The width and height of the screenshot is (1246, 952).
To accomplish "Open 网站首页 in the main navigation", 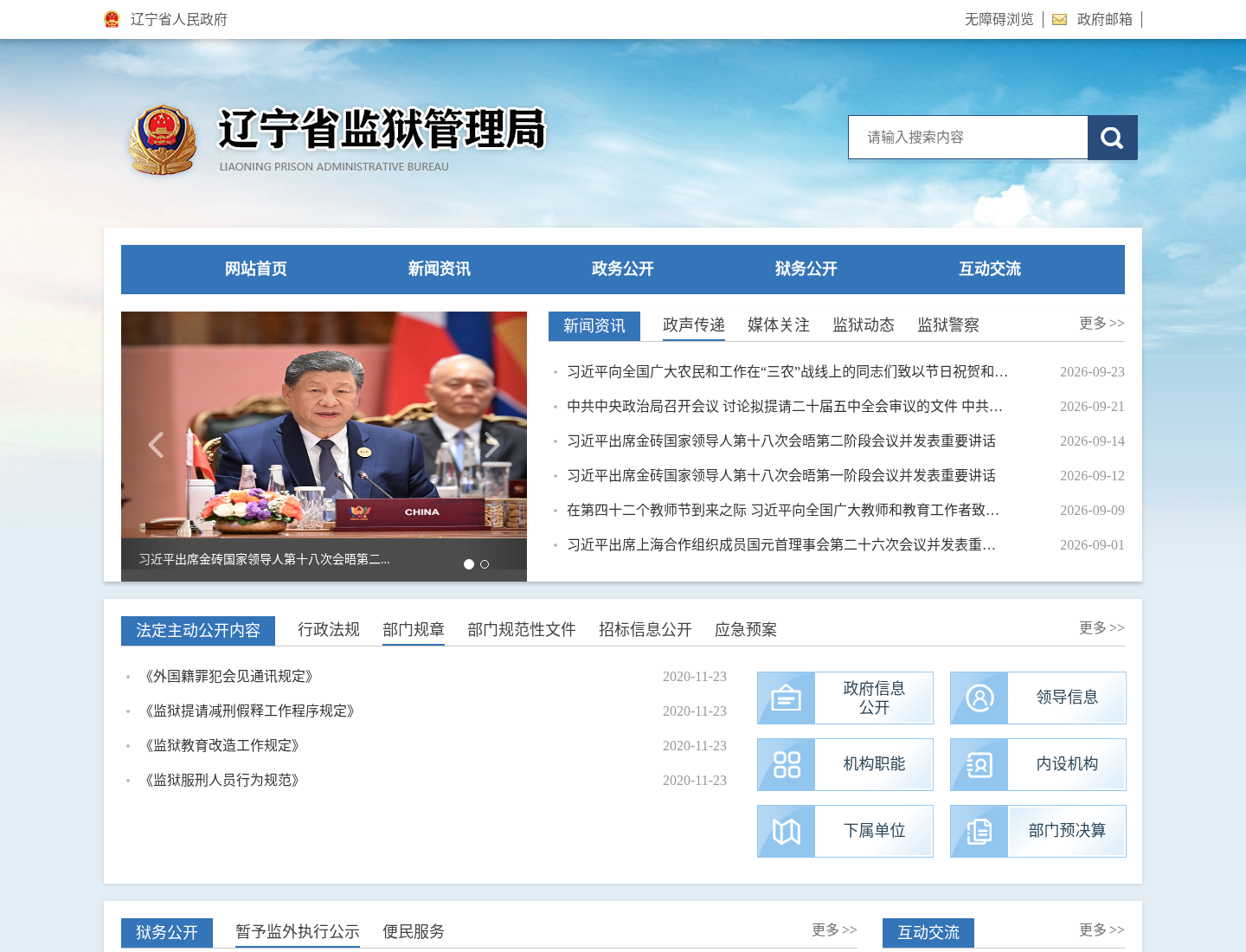I will [x=256, y=269].
